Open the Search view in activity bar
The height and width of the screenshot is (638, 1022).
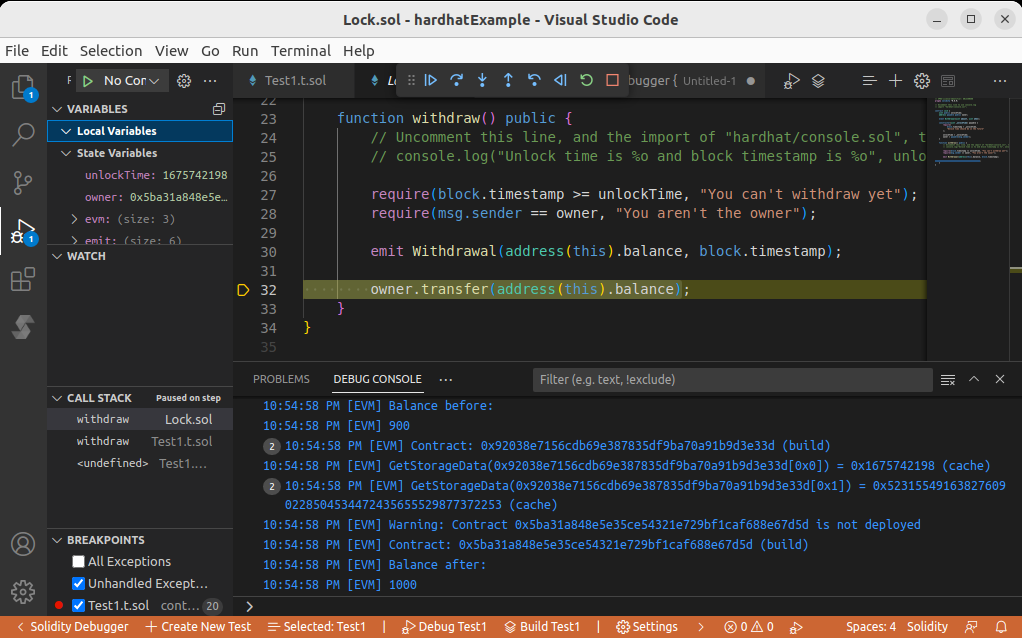[x=22, y=135]
